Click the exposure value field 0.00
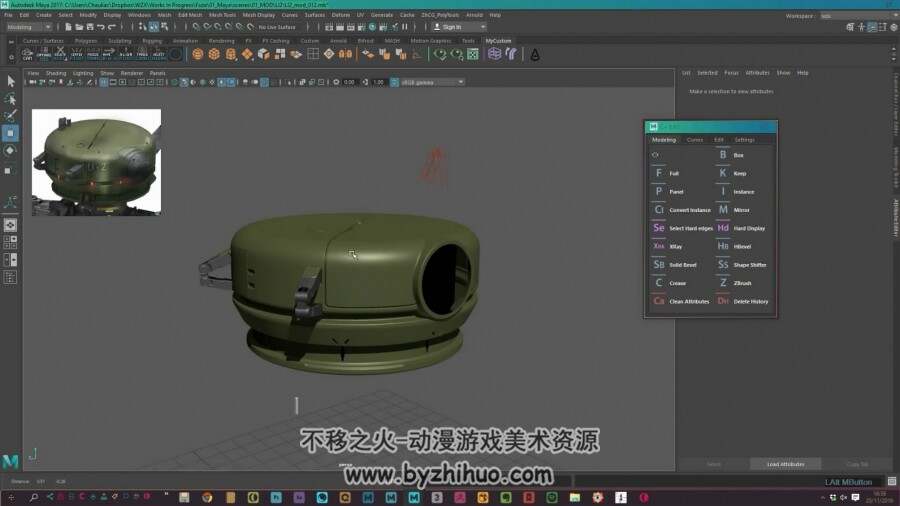900x506 pixels. pyautogui.click(x=350, y=82)
